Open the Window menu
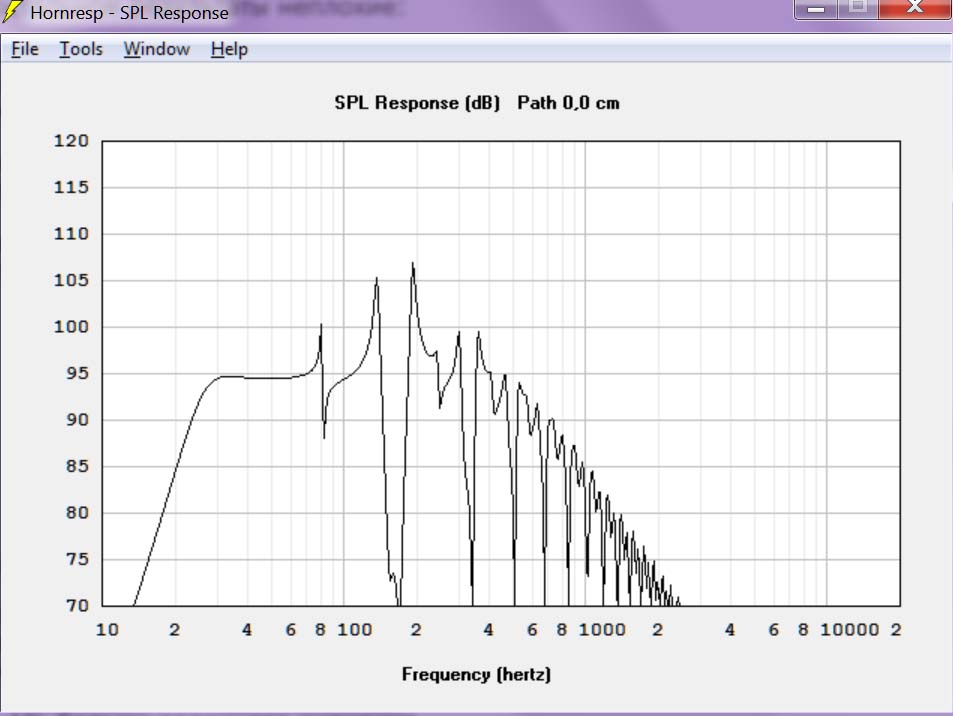Image resolution: width=953 pixels, height=716 pixels. pyautogui.click(x=157, y=49)
